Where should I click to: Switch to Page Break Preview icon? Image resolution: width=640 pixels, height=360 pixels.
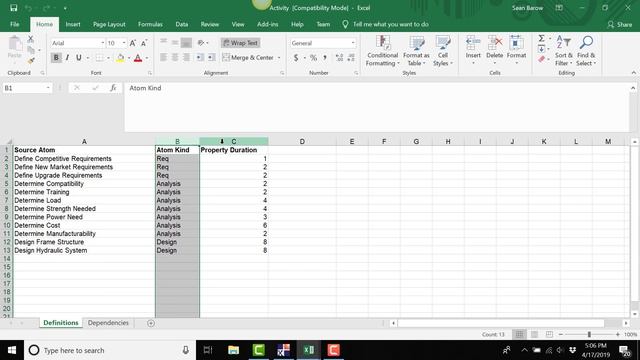tap(549, 334)
